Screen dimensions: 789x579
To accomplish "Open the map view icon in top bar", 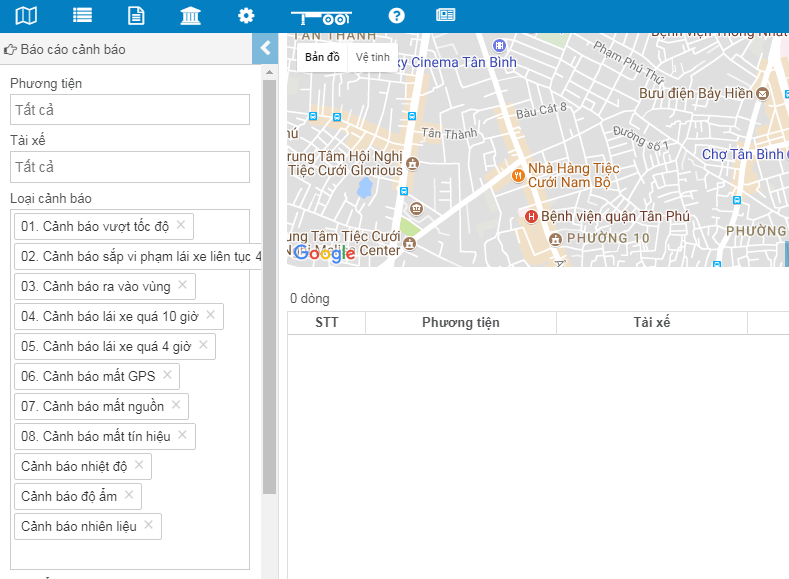I will [27, 15].
